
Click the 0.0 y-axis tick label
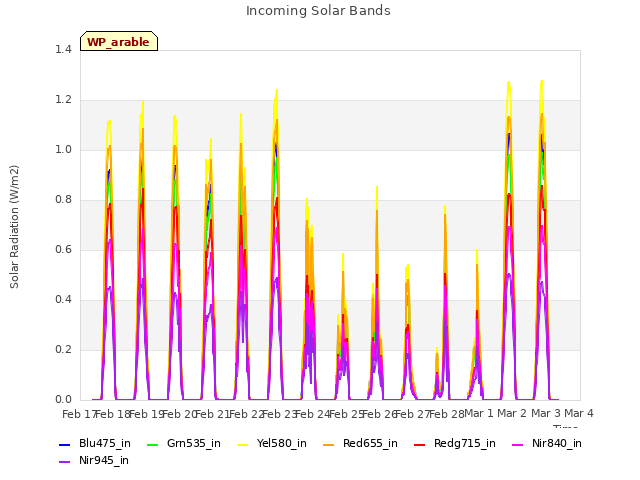coord(63,400)
